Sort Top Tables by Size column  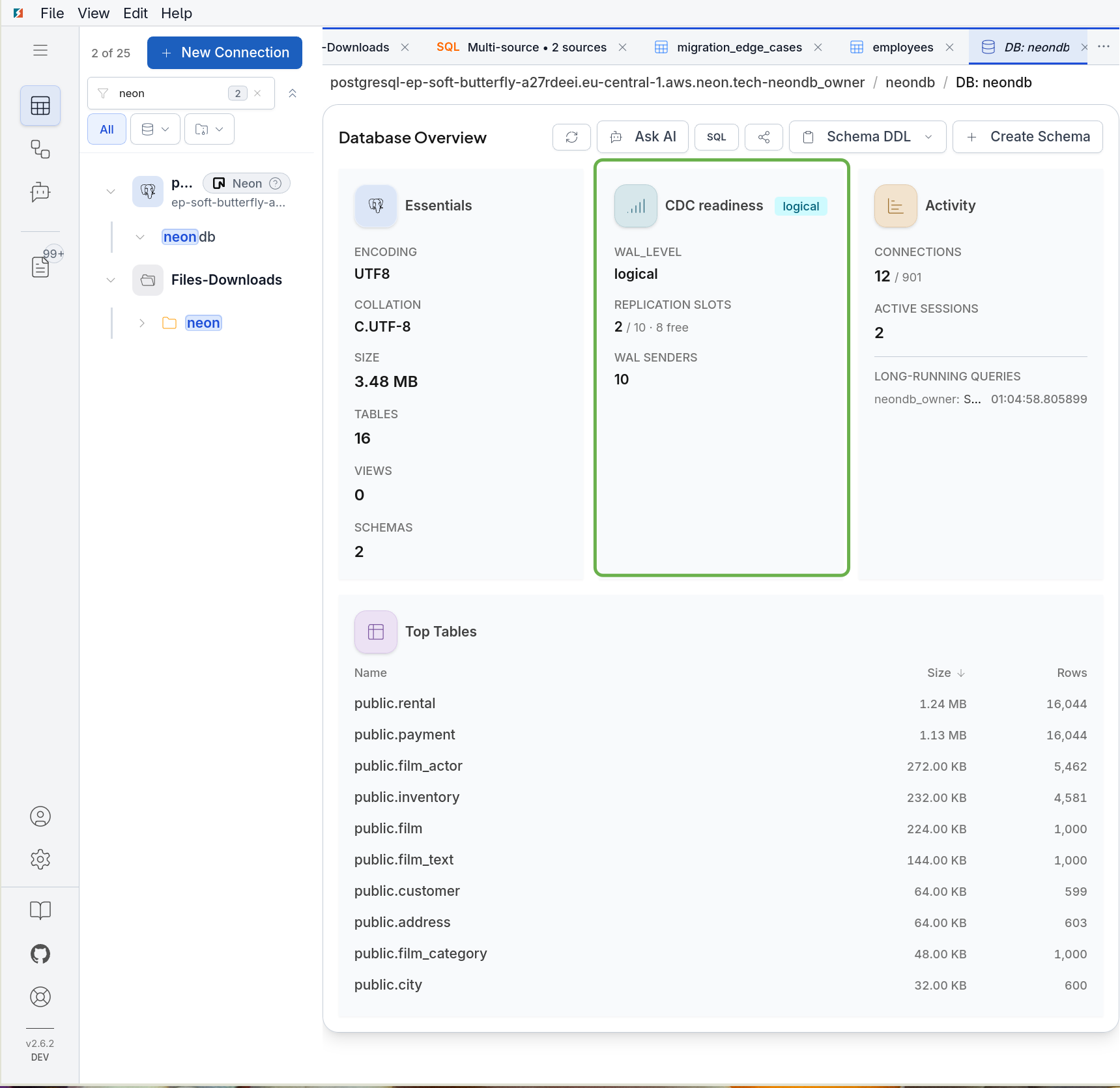click(x=946, y=673)
